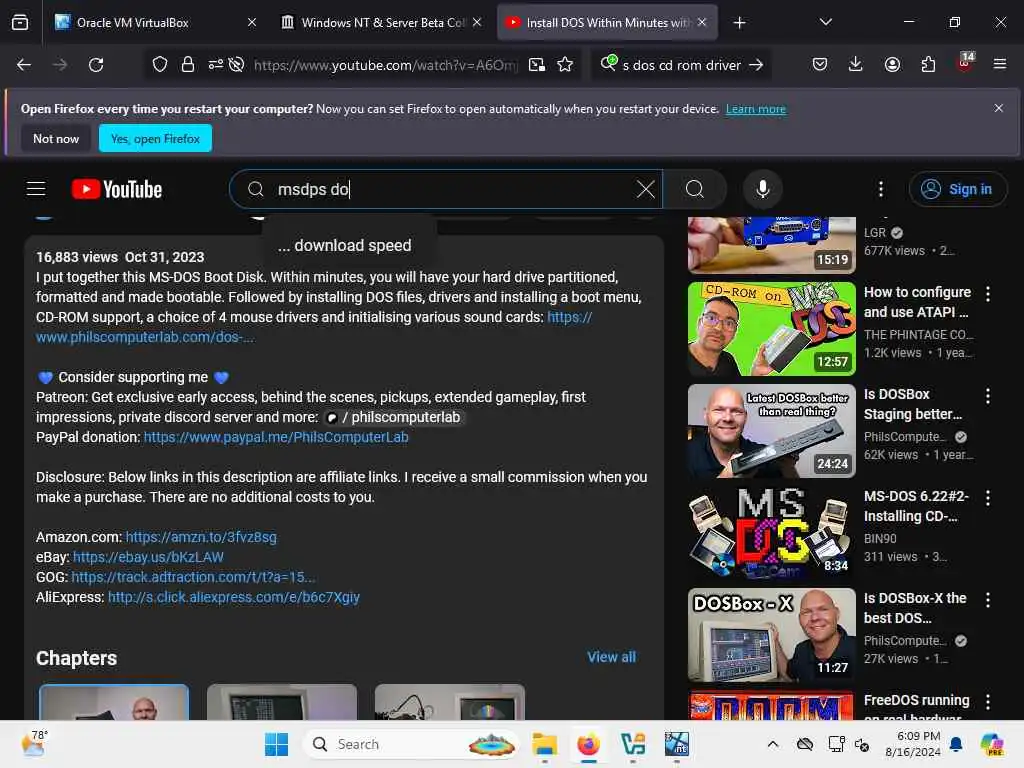This screenshot has height=768, width=1024.
Task: Open the Pocket save icon
Action: click(x=820, y=64)
